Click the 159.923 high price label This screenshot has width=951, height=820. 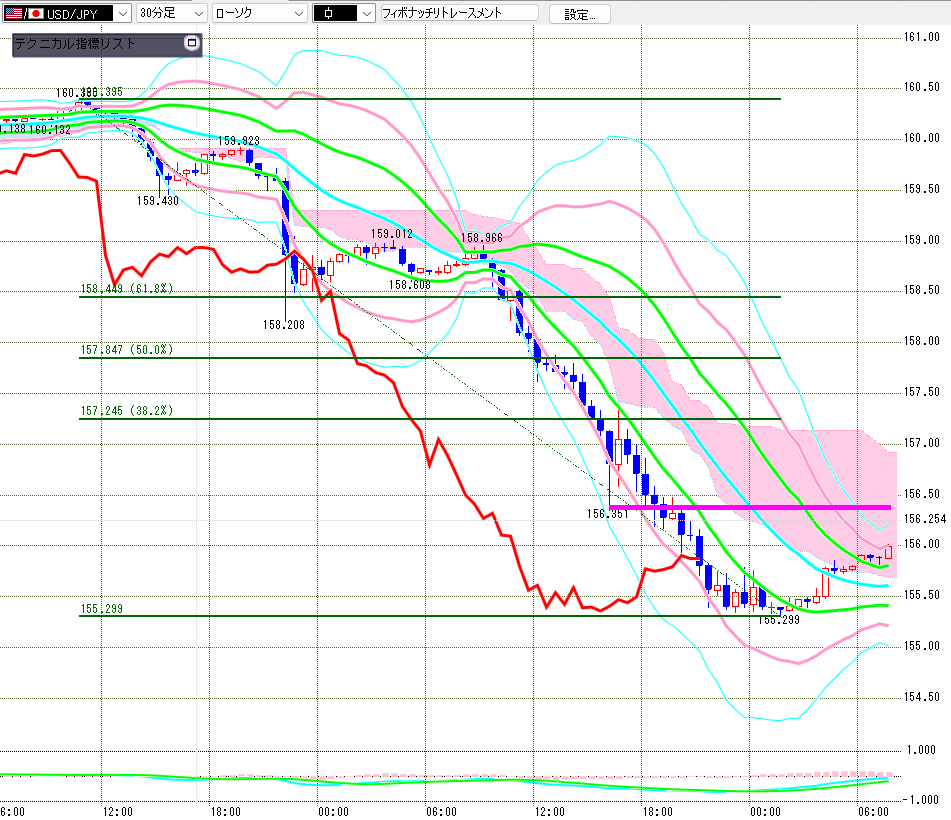click(x=238, y=141)
